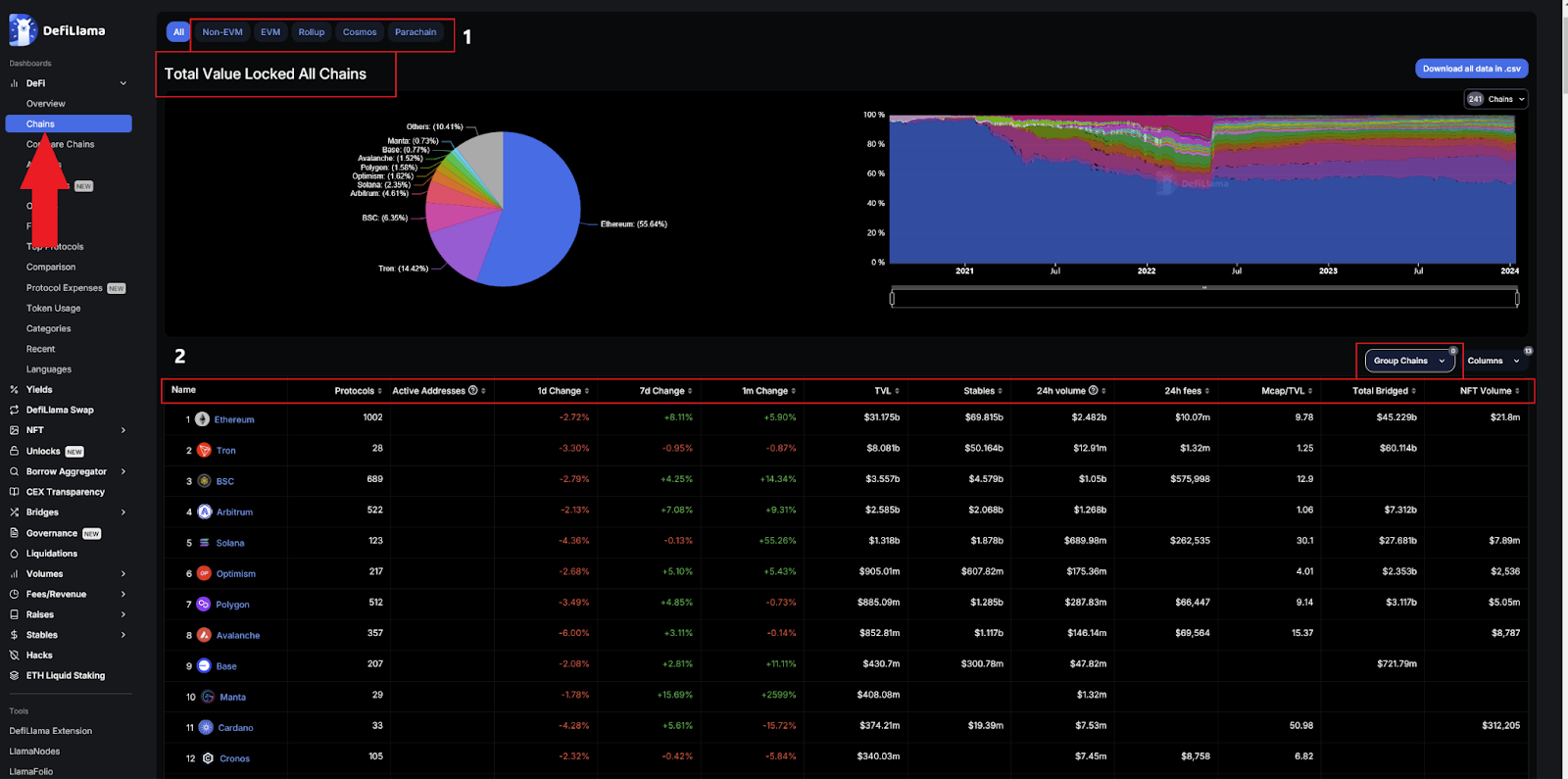
Task: Click the Governance document icon
Action: 14,533
